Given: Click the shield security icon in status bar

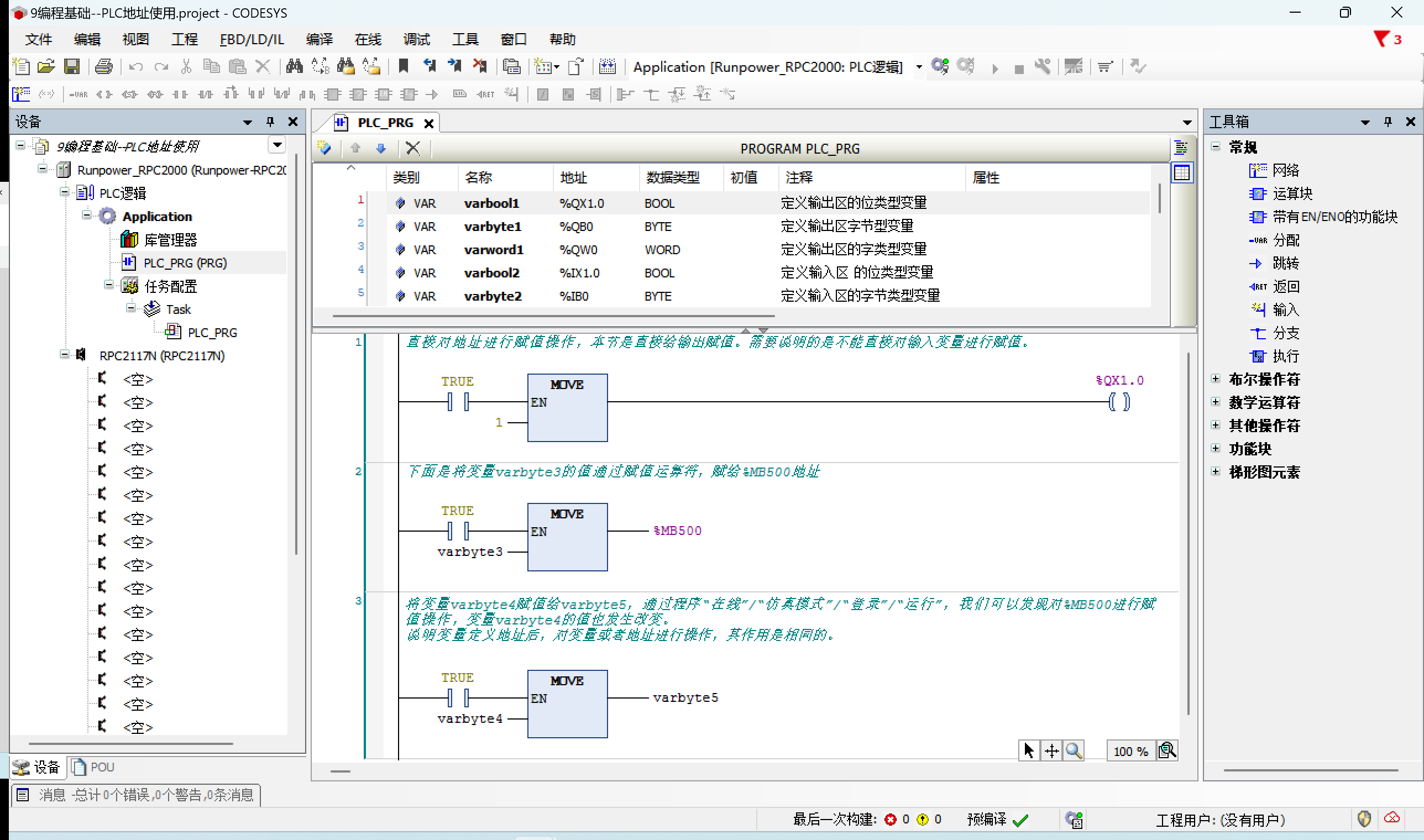Looking at the screenshot, I should [1364, 819].
